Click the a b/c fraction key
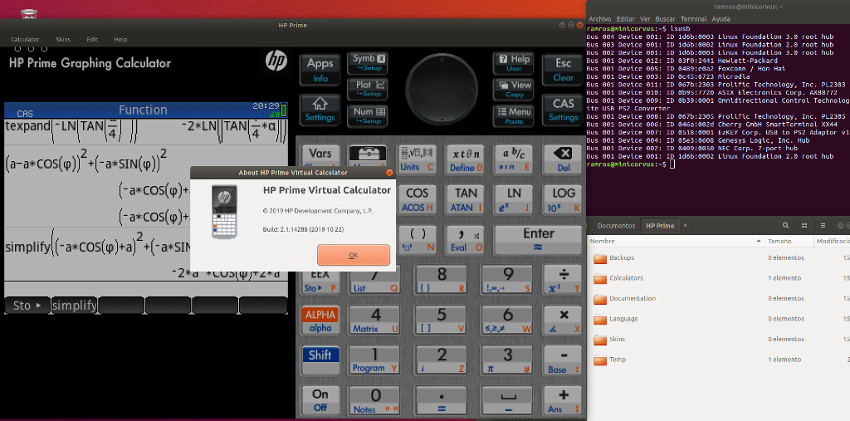This screenshot has height=421, width=850. (x=513, y=159)
